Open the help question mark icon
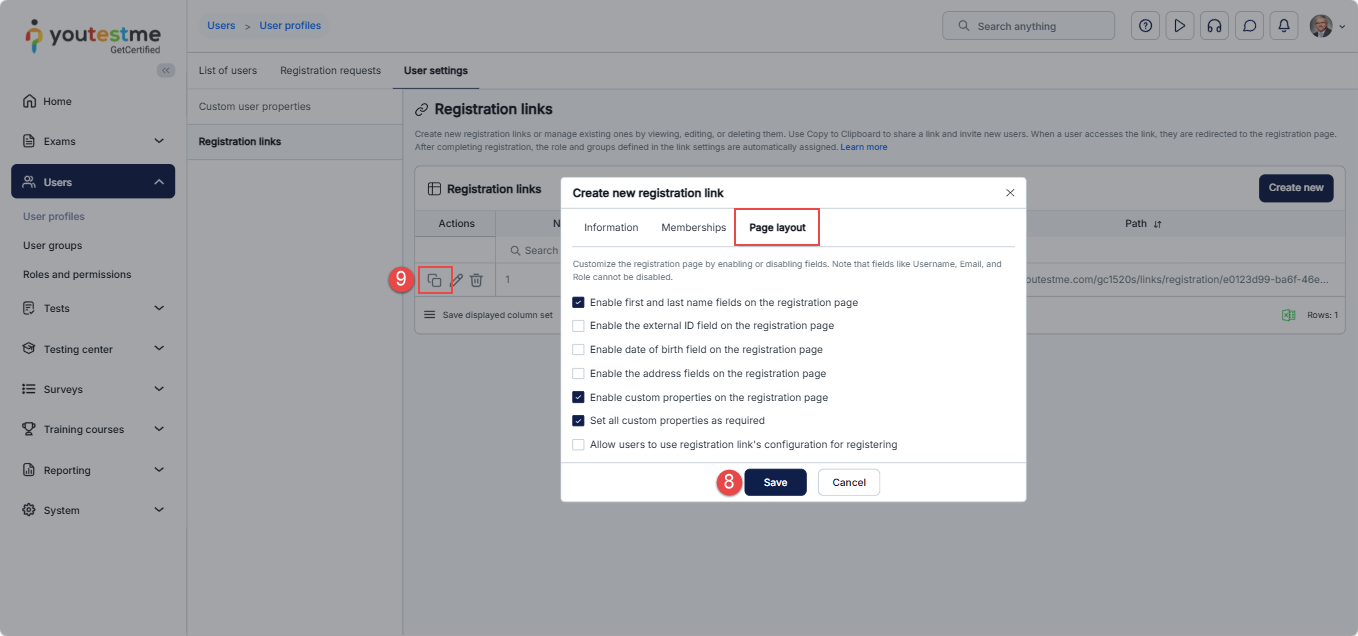The width and height of the screenshot is (1358, 636). coord(1145,26)
